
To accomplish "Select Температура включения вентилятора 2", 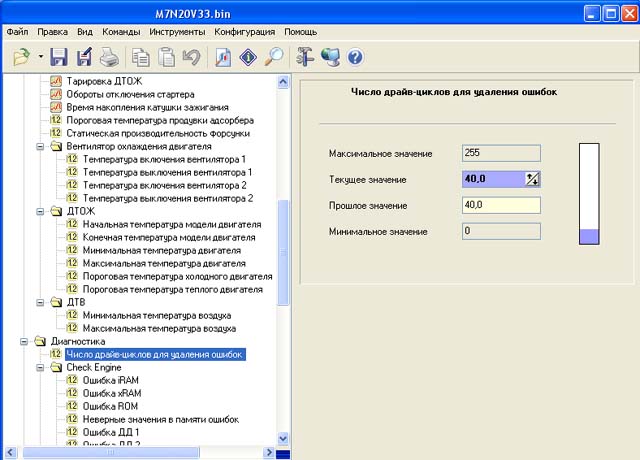I will 164,185.
